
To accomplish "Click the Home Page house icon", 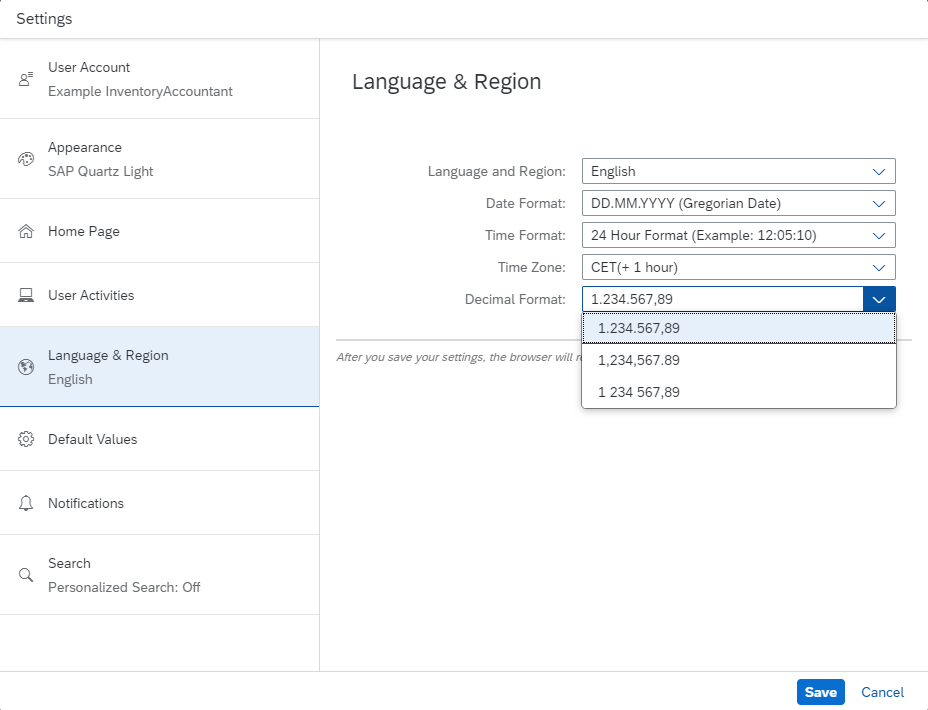I will [x=25, y=231].
